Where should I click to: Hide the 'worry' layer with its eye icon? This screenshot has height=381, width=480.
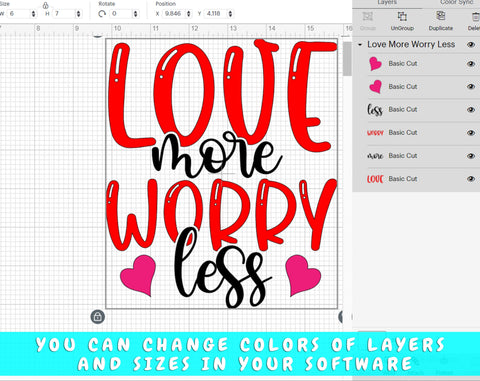[471, 133]
